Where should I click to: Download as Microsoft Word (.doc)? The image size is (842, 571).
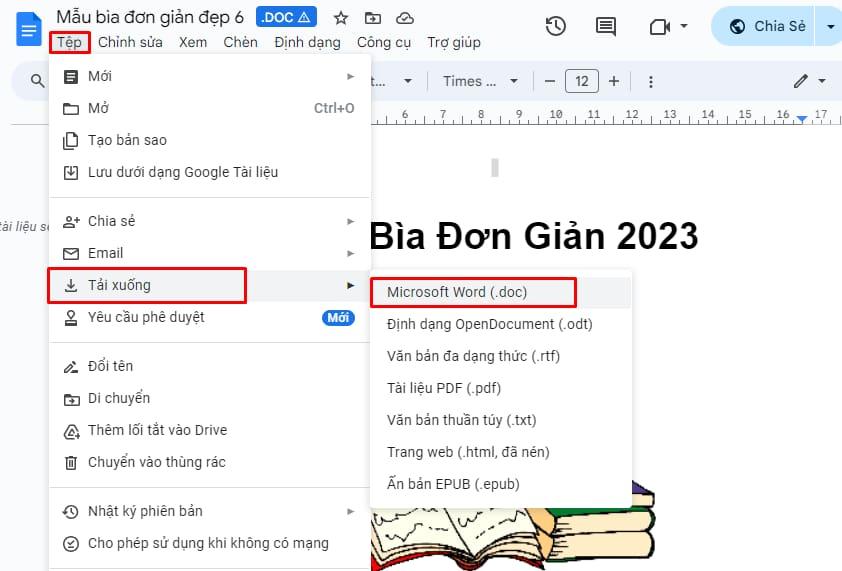(500, 292)
